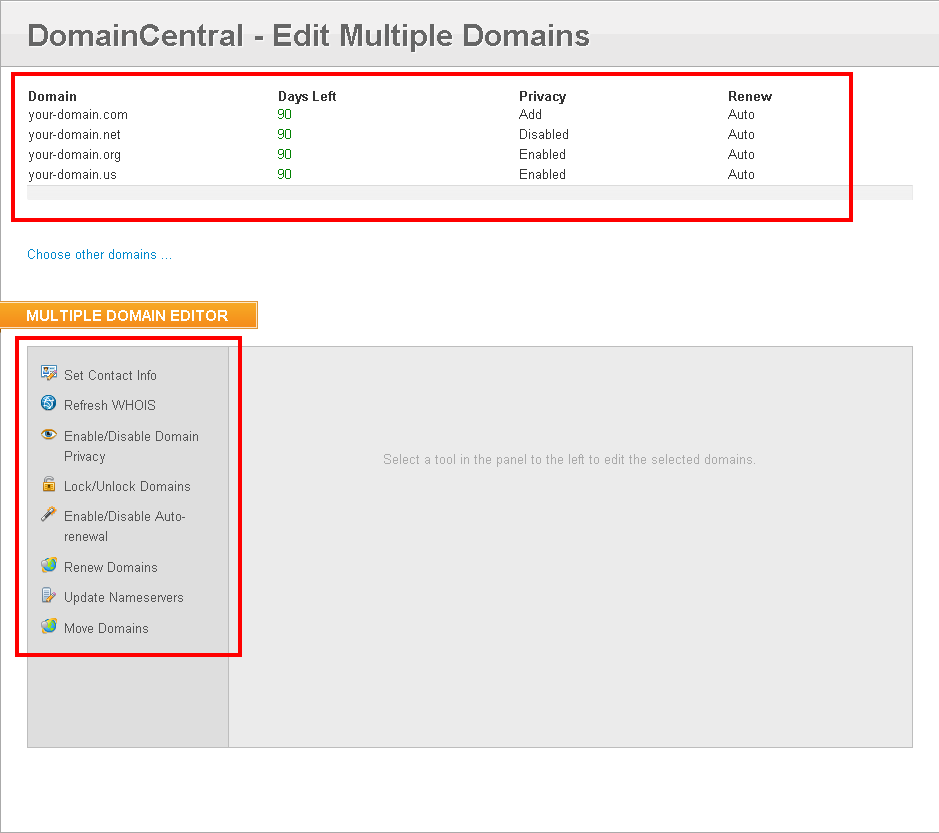The height and width of the screenshot is (833, 939).
Task: Select the your-domain.com row
Action: click(78, 114)
